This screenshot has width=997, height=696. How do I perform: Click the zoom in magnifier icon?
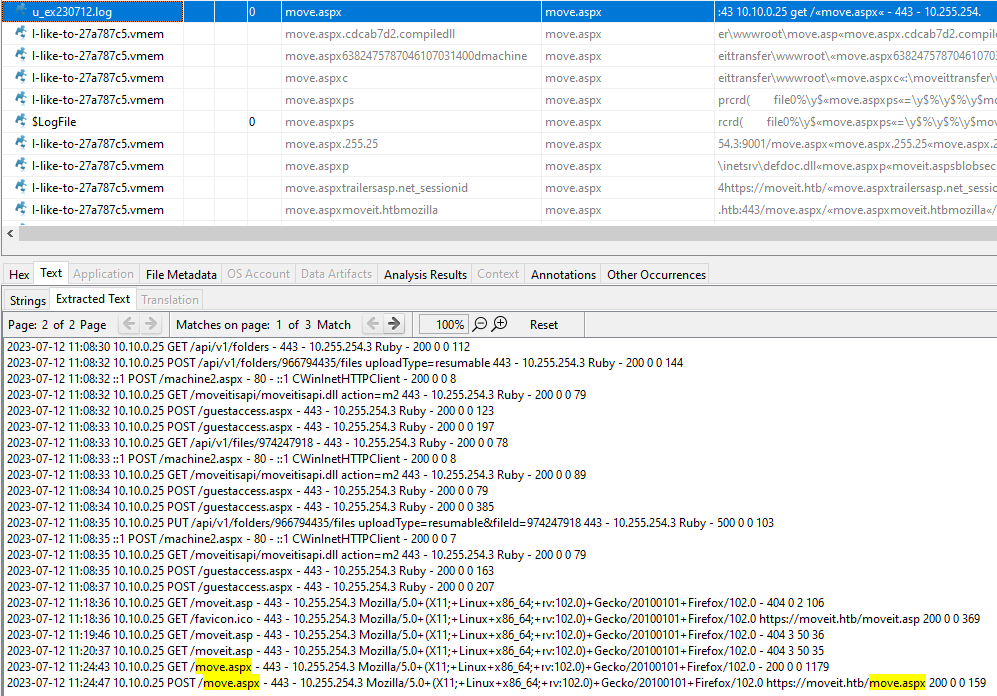(500, 324)
